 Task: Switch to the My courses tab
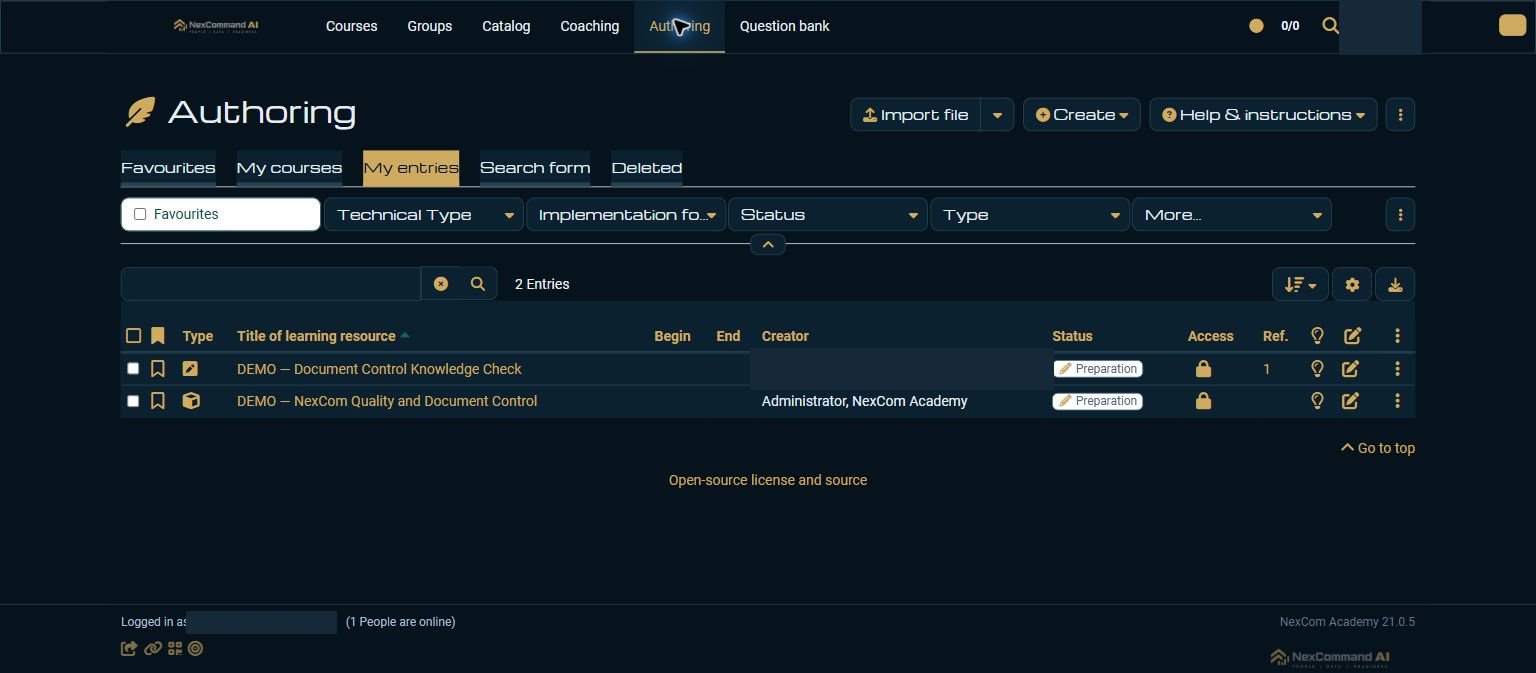pyautogui.click(x=289, y=168)
